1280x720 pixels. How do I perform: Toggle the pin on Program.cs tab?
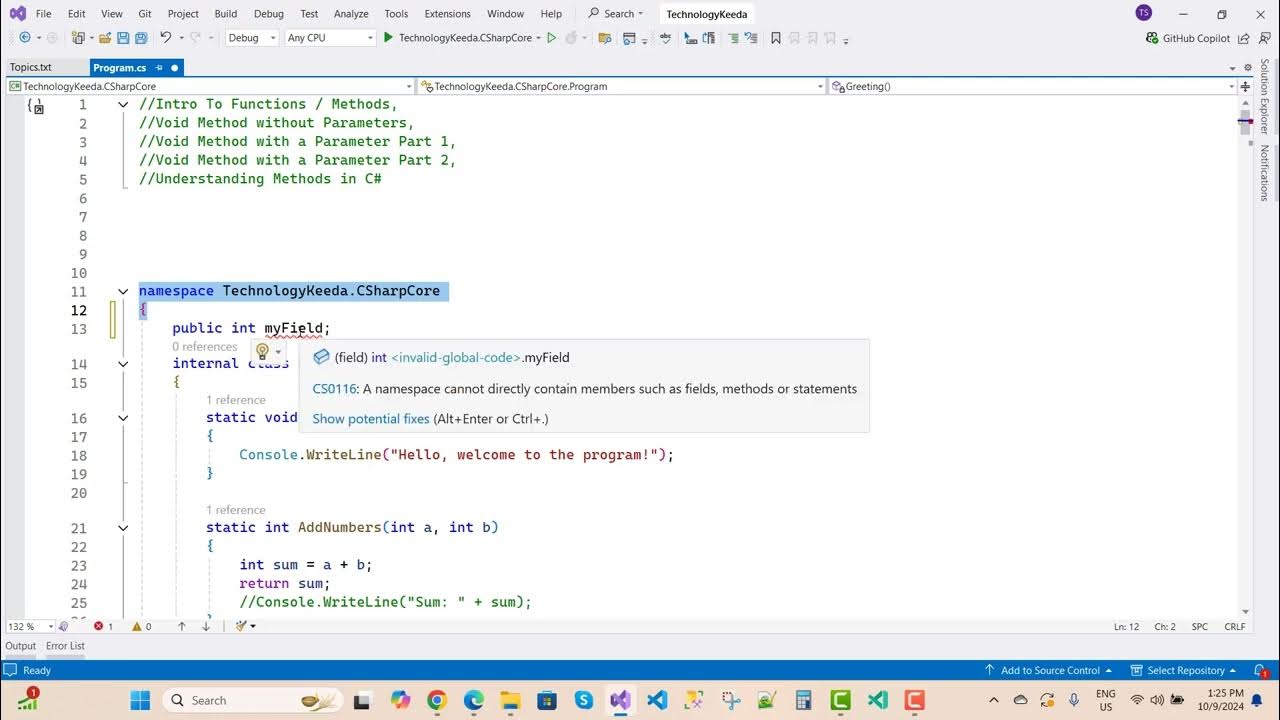click(x=158, y=68)
